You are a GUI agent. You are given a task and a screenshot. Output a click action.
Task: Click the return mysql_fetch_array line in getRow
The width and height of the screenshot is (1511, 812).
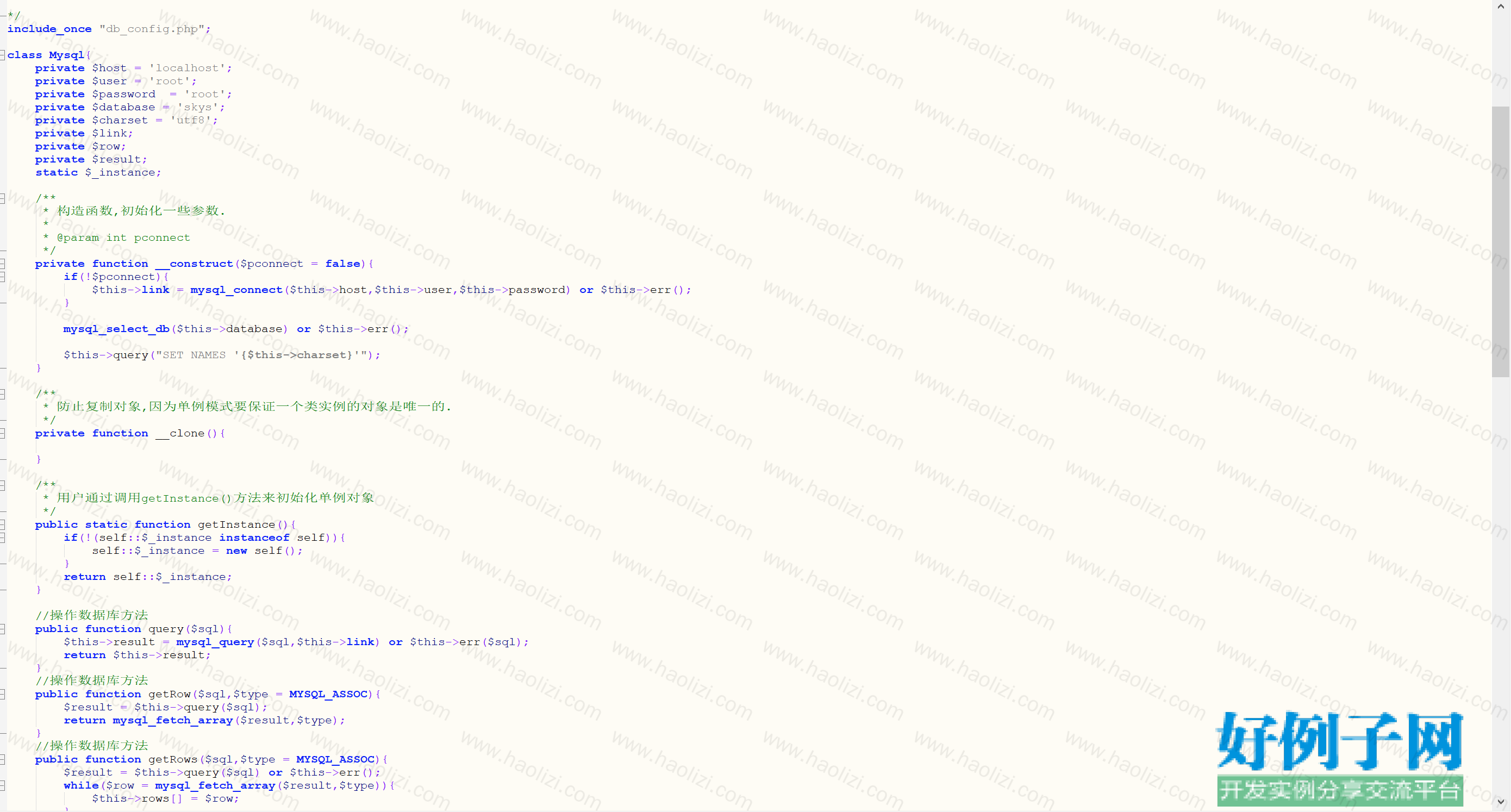[x=204, y=721]
